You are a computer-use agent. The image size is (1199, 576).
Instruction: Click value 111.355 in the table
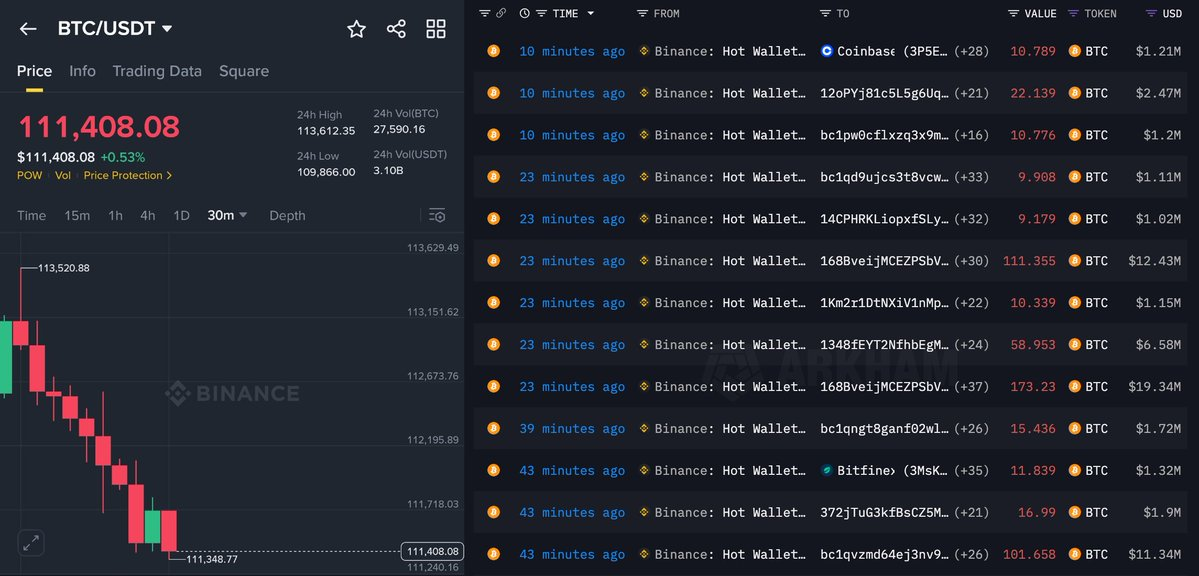(1029, 261)
